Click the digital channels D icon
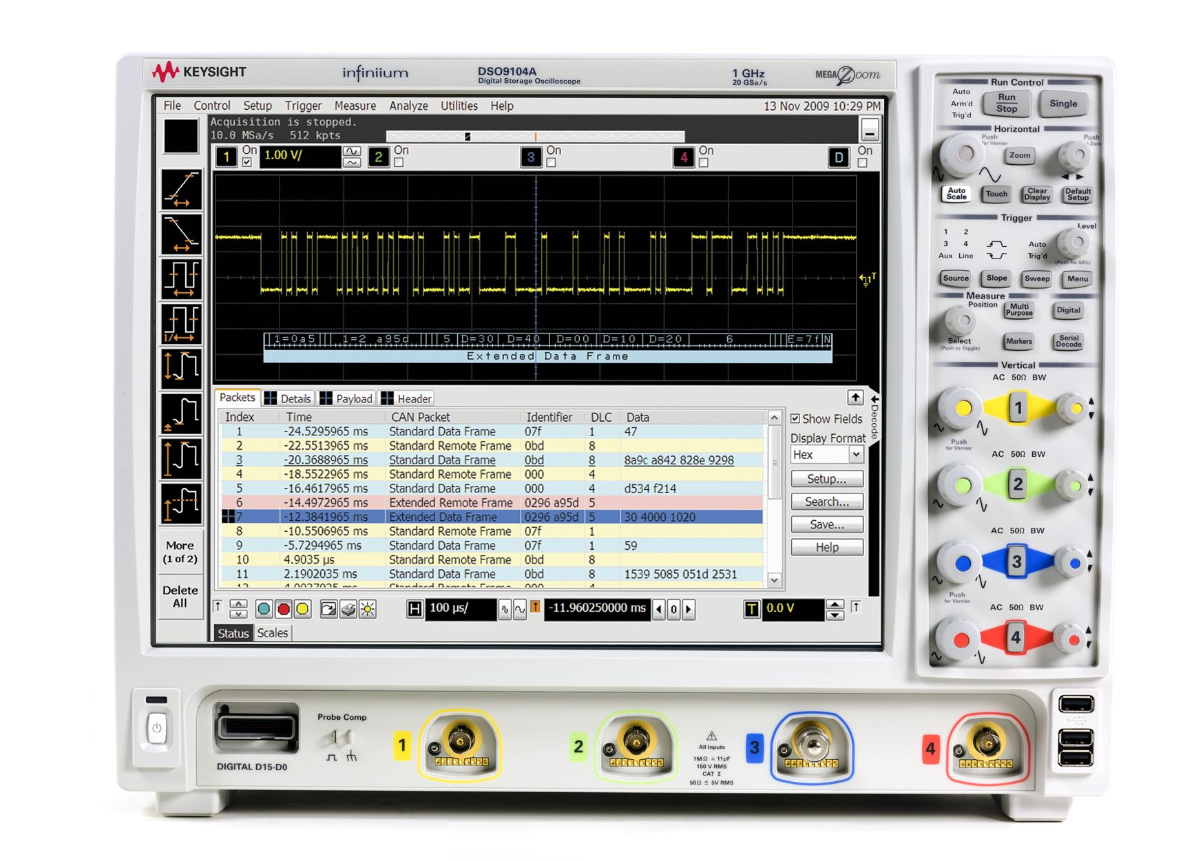 tap(839, 157)
